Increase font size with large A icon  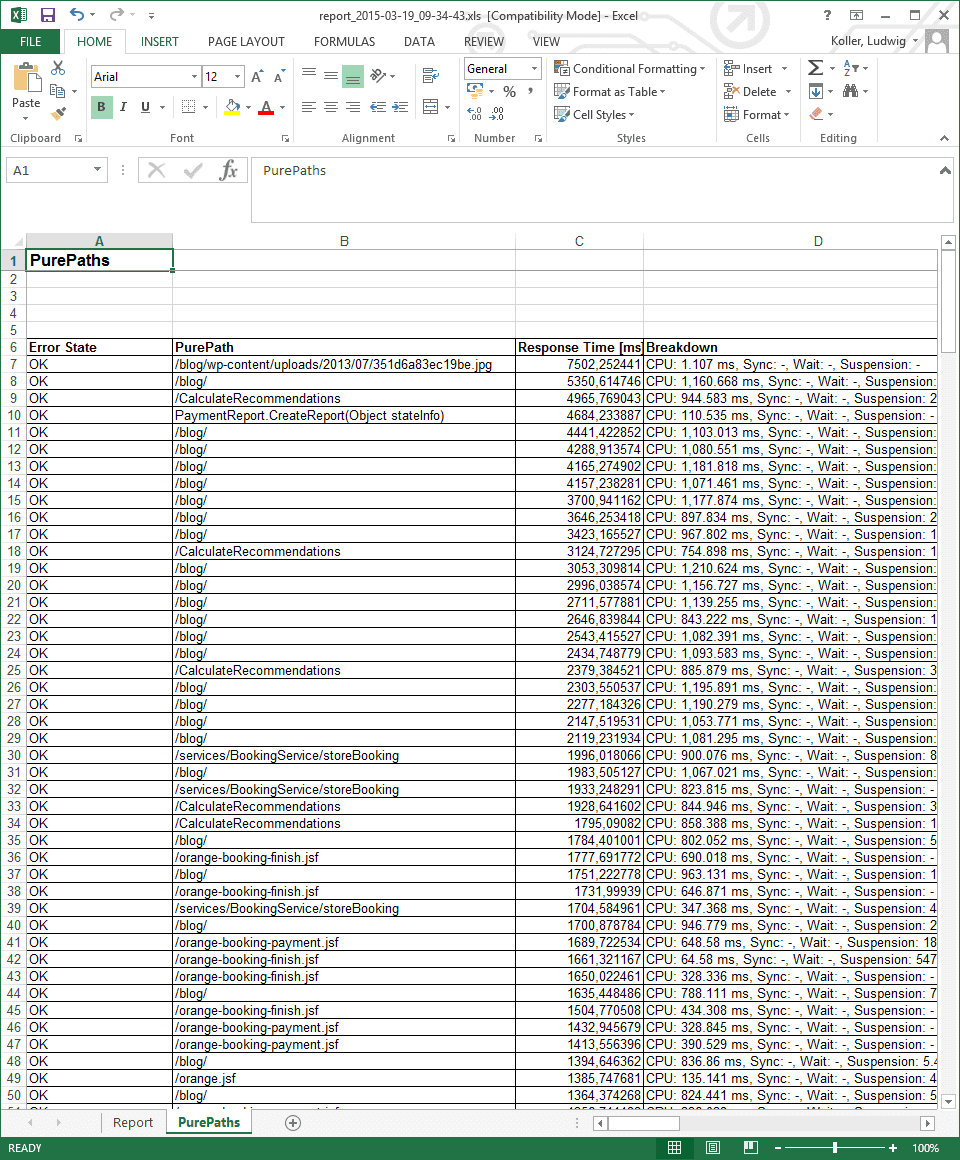(x=257, y=77)
